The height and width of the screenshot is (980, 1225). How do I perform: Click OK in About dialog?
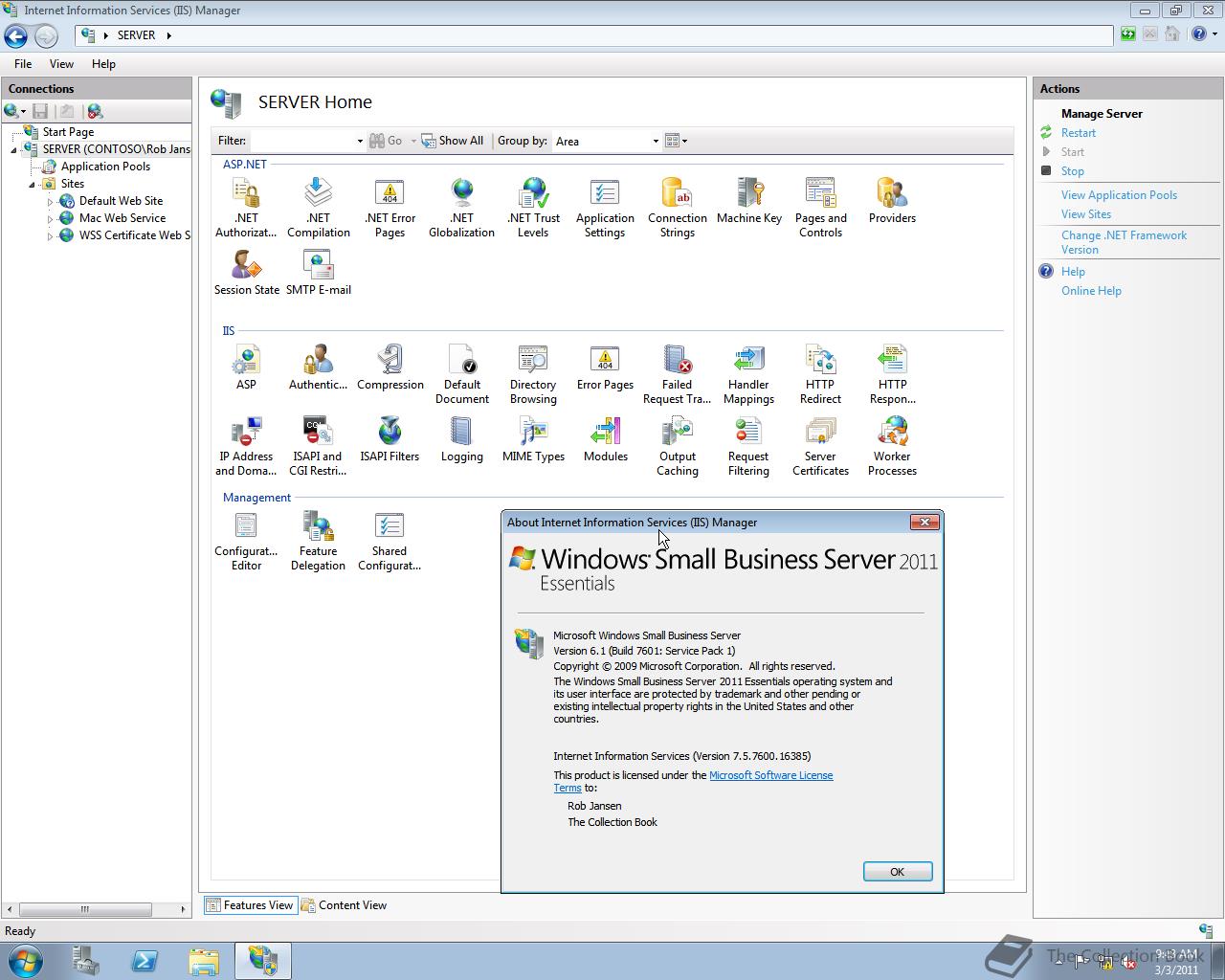pyautogui.click(x=897, y=871)
